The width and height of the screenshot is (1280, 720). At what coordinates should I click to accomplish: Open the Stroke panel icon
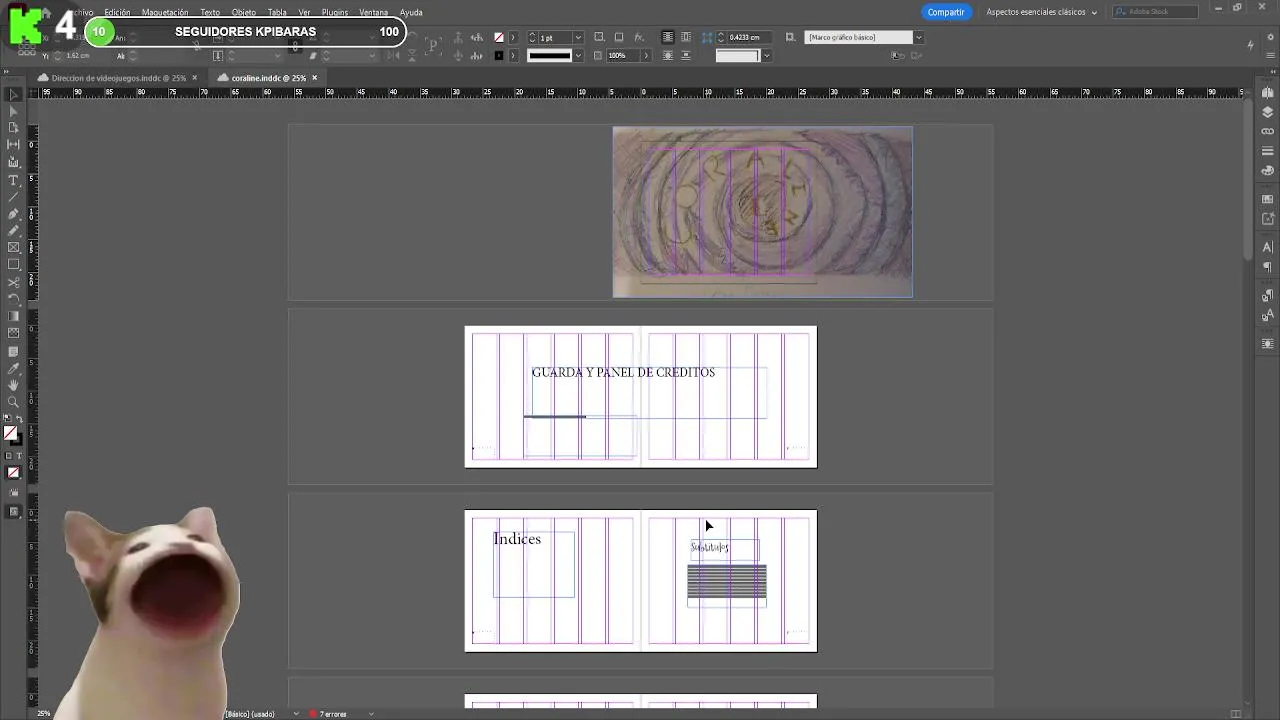pyautogui.click(x=1268, y=151)
